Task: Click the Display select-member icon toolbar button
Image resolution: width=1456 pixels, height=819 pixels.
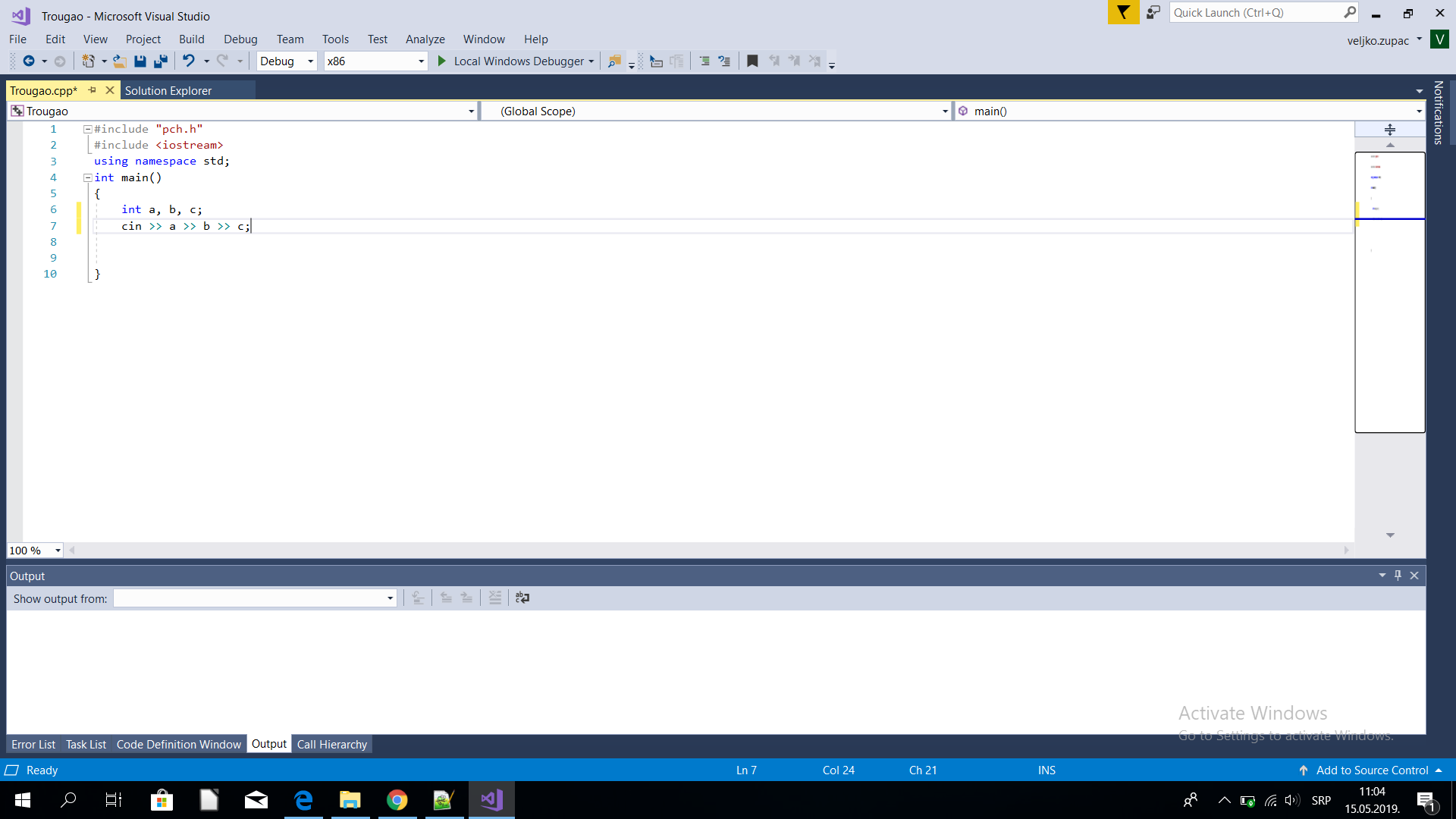Action: 657,61
